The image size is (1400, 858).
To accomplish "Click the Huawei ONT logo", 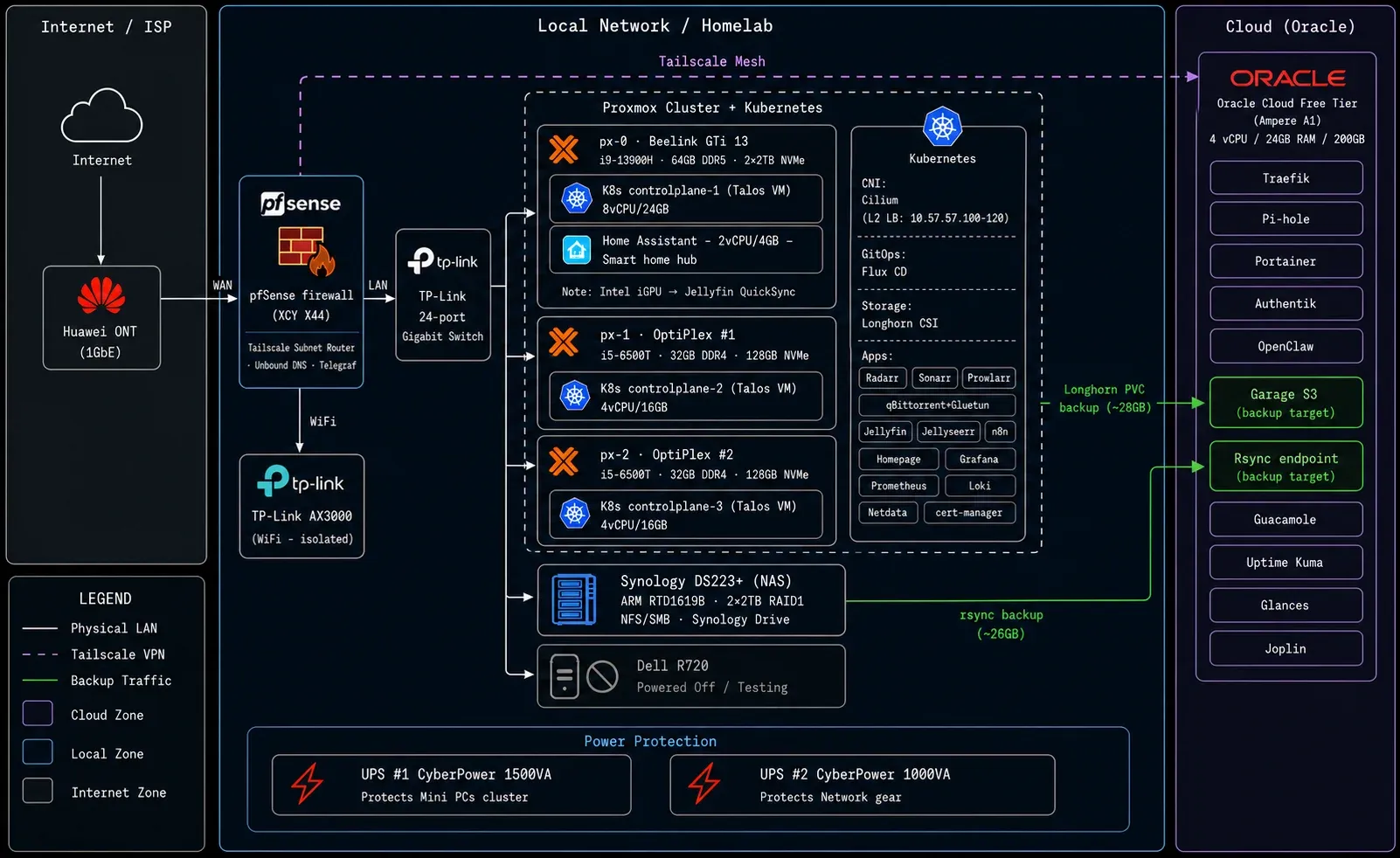I will 101,295.
